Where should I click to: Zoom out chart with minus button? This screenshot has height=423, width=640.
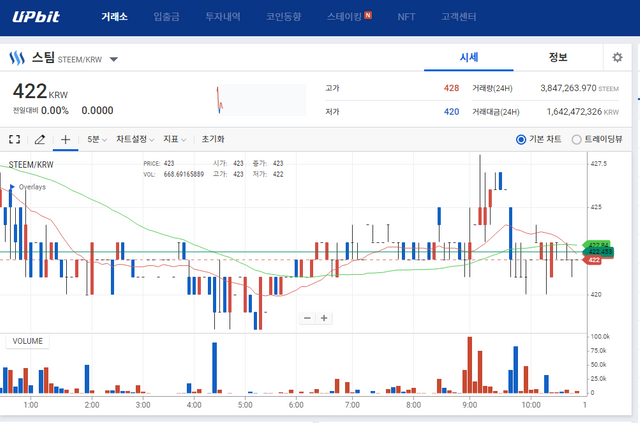[307, 318]
